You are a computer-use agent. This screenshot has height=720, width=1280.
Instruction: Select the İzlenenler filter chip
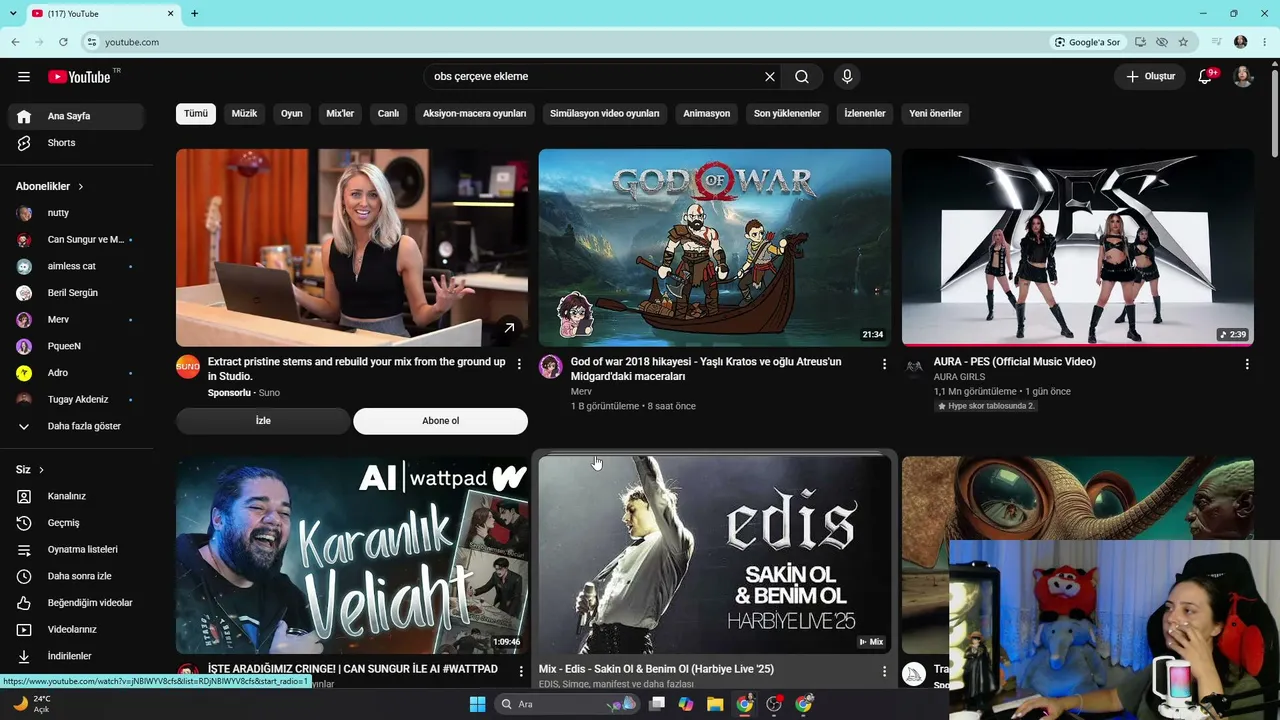click(865, 114)
